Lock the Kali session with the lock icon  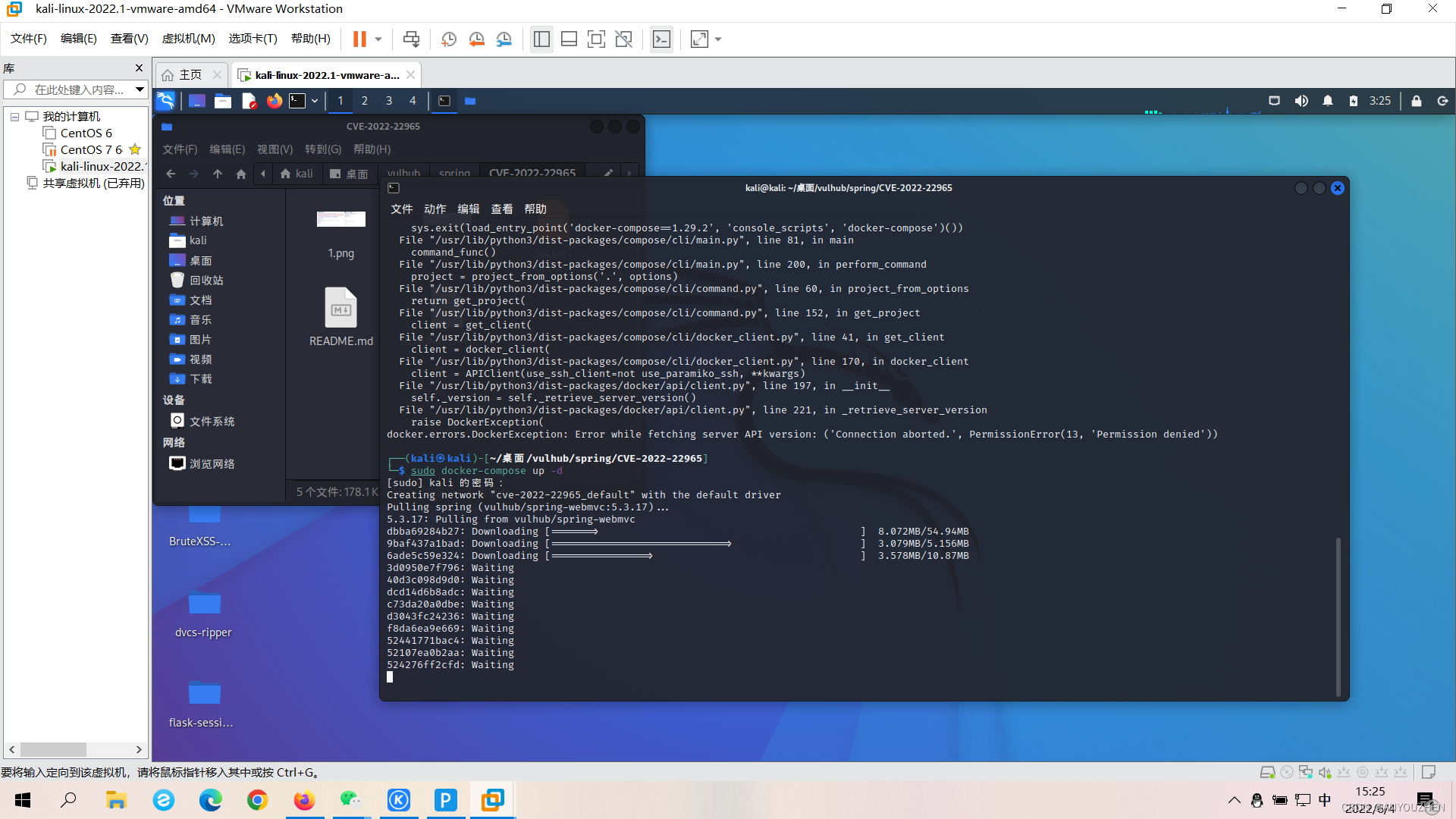coord(1416,100)
